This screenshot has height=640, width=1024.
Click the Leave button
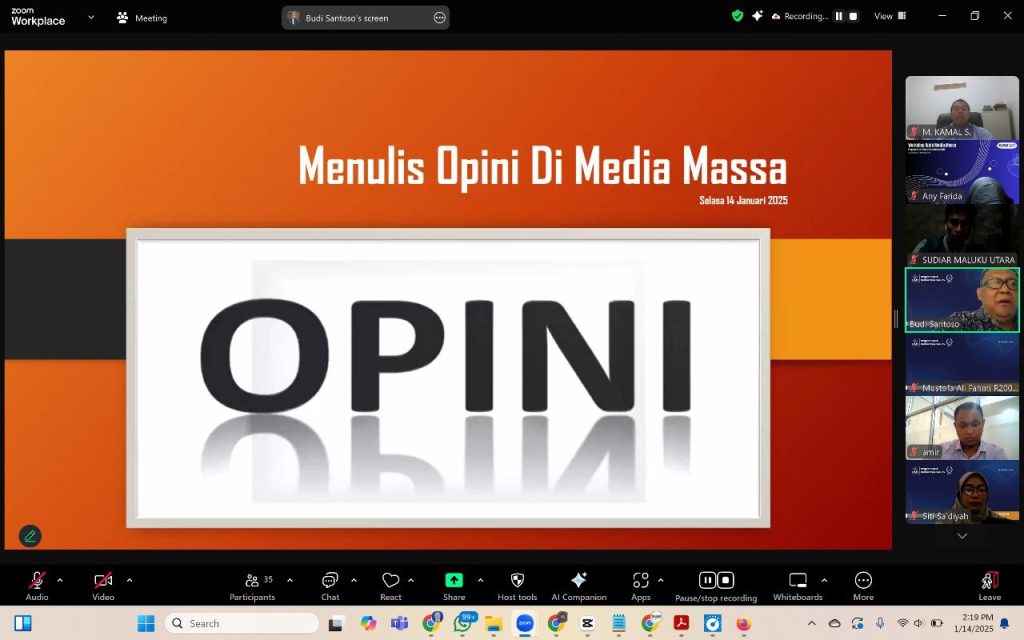tap(988, 583)
